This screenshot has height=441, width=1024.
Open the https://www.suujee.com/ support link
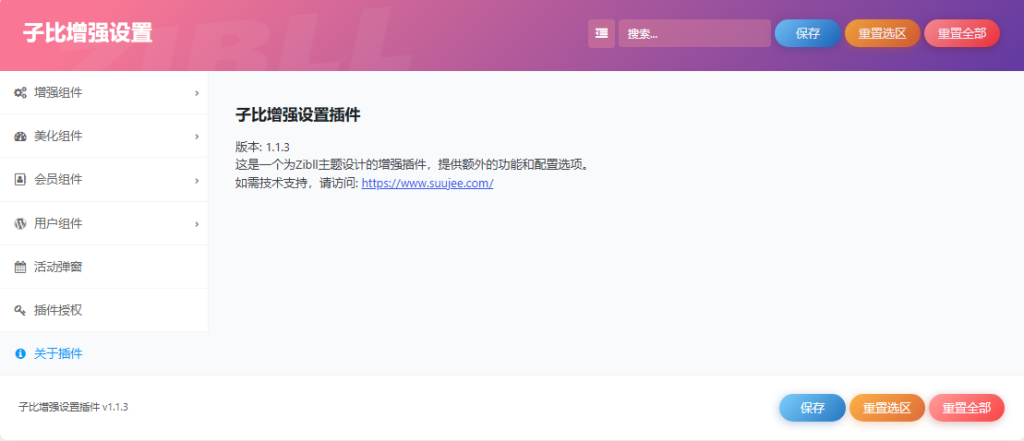click(427, 184)
